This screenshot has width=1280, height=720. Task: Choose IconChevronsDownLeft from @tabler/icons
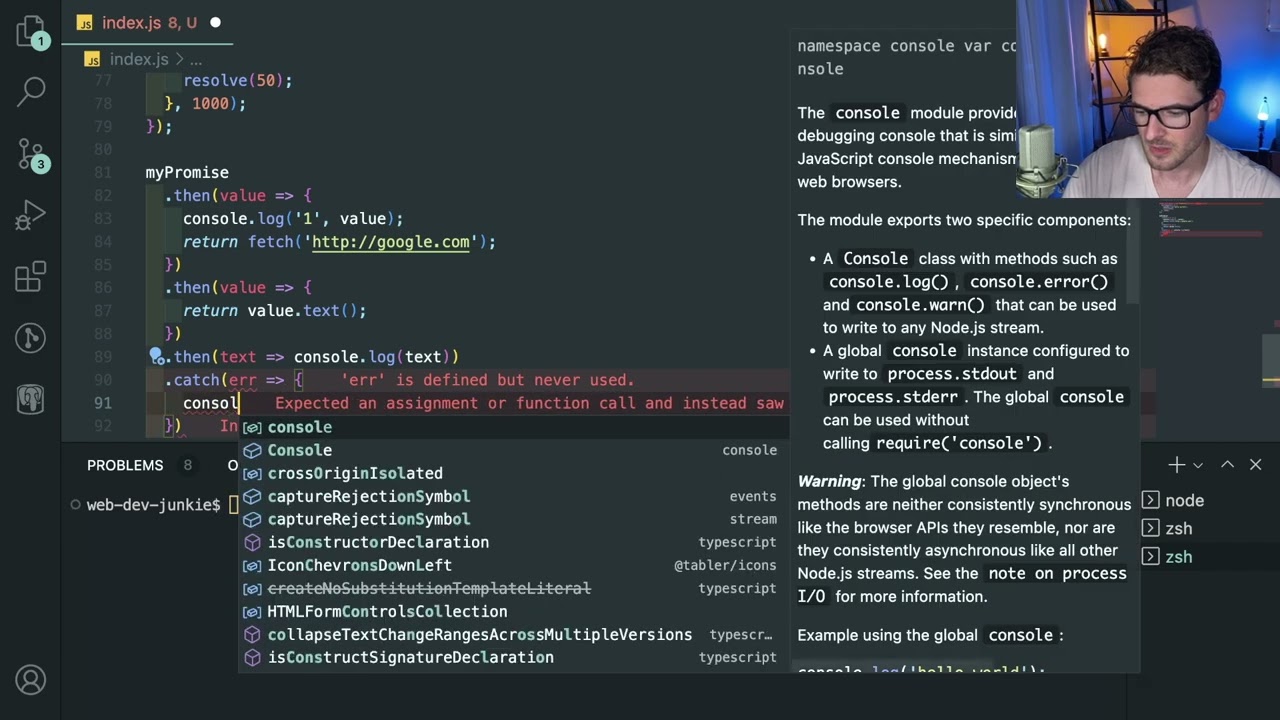tap(513, 565)
